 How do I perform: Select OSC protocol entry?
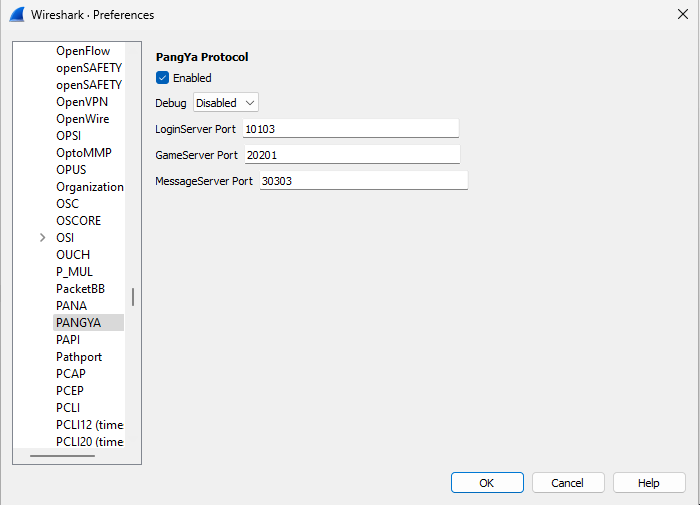pyautogui.click(x=67, y=204)
